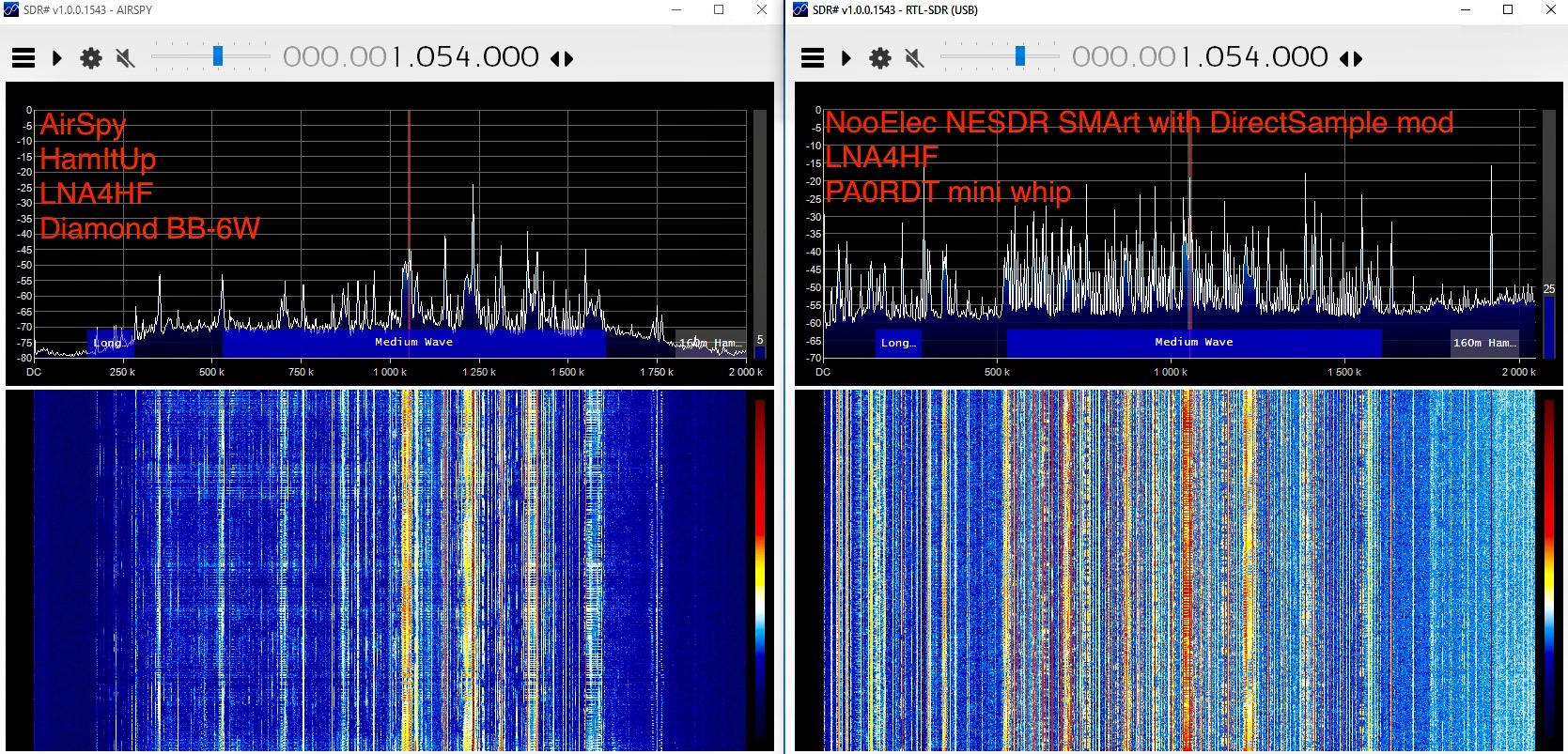This screenshot has height=754, width=1568.
Task: Toggle audio mute in the AIRSPY window
Action: (x=125, y=58)
